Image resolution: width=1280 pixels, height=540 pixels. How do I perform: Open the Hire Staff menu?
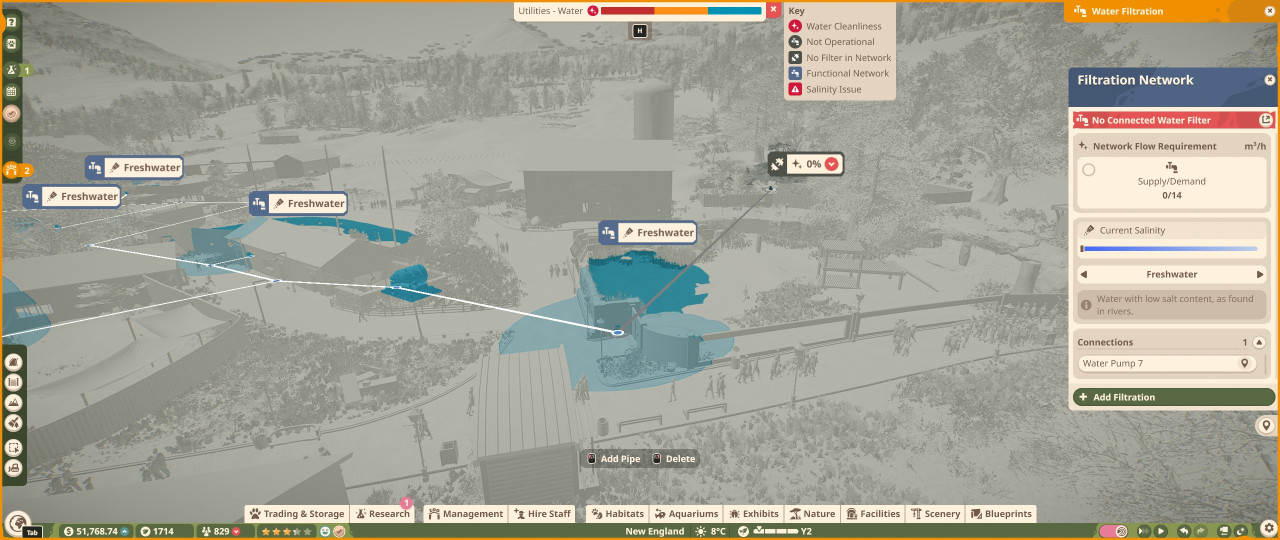tap(542, 513)
